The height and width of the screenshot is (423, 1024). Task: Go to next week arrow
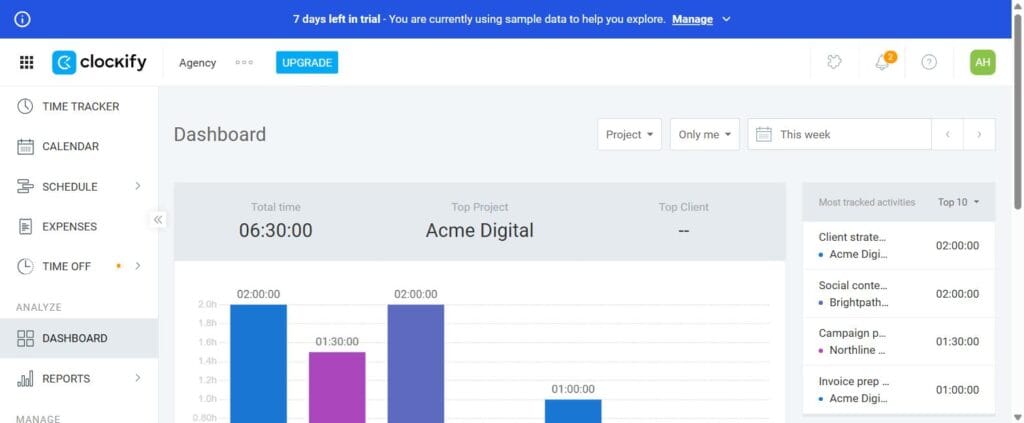point(979,134)
